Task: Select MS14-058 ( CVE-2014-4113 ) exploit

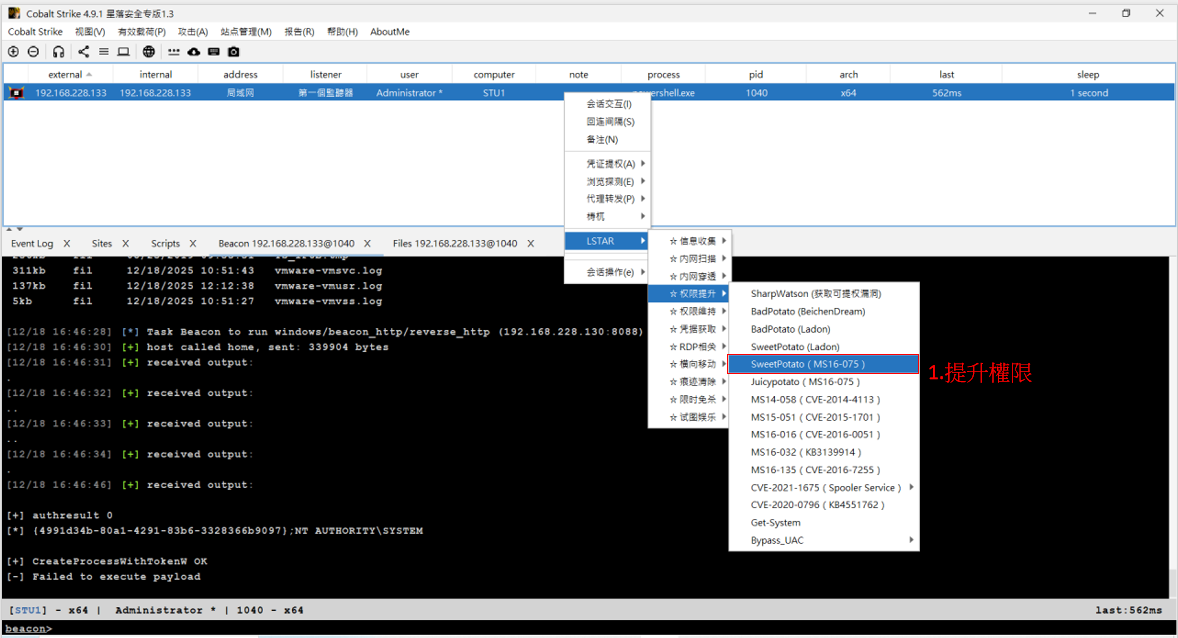Action: [823, 399]
